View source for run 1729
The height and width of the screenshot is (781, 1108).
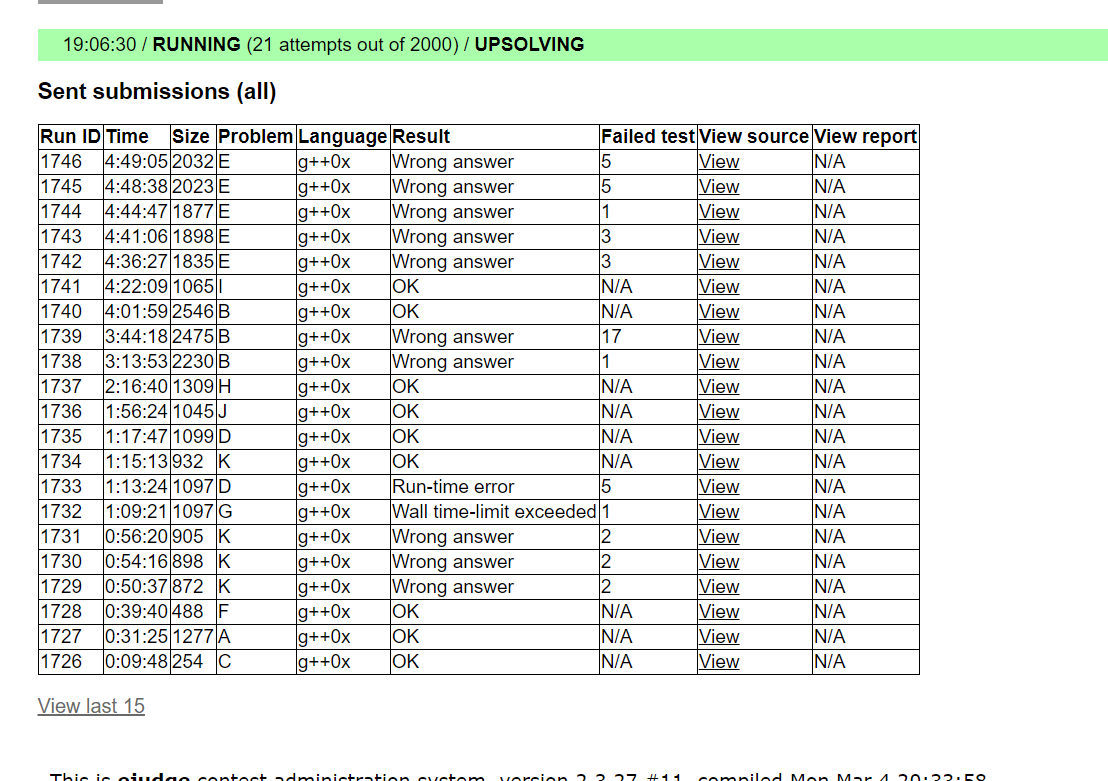(719, 587)
